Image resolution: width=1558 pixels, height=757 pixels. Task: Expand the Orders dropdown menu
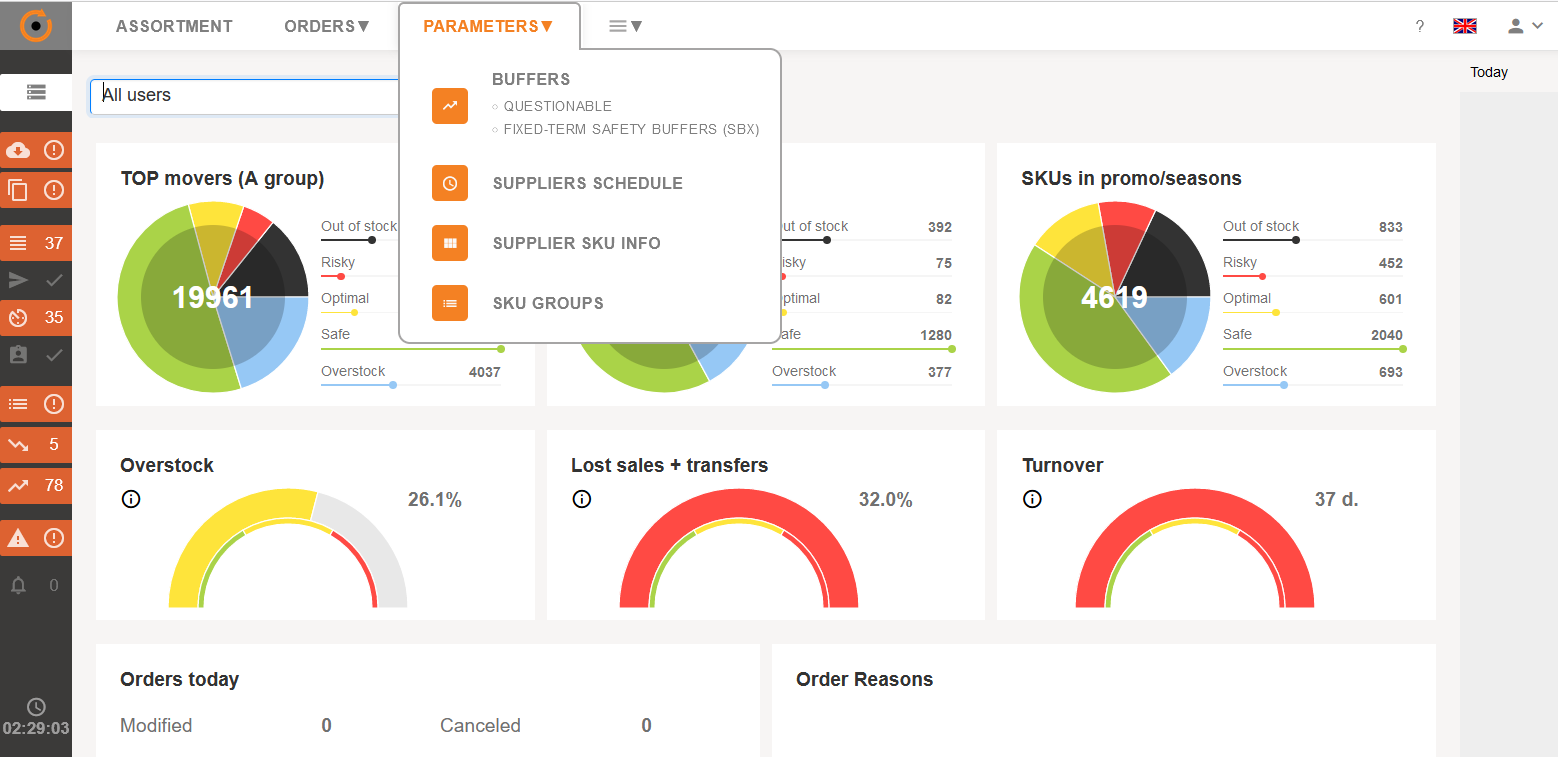point(327,27)
